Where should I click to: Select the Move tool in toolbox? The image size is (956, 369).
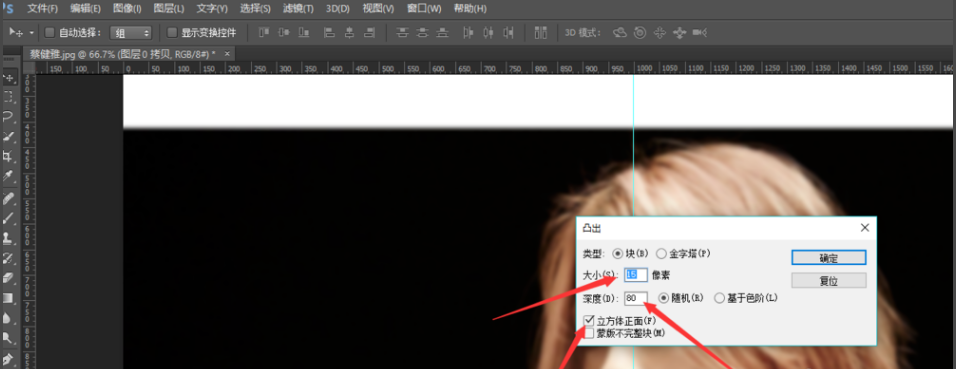click(x=9, y=77)
